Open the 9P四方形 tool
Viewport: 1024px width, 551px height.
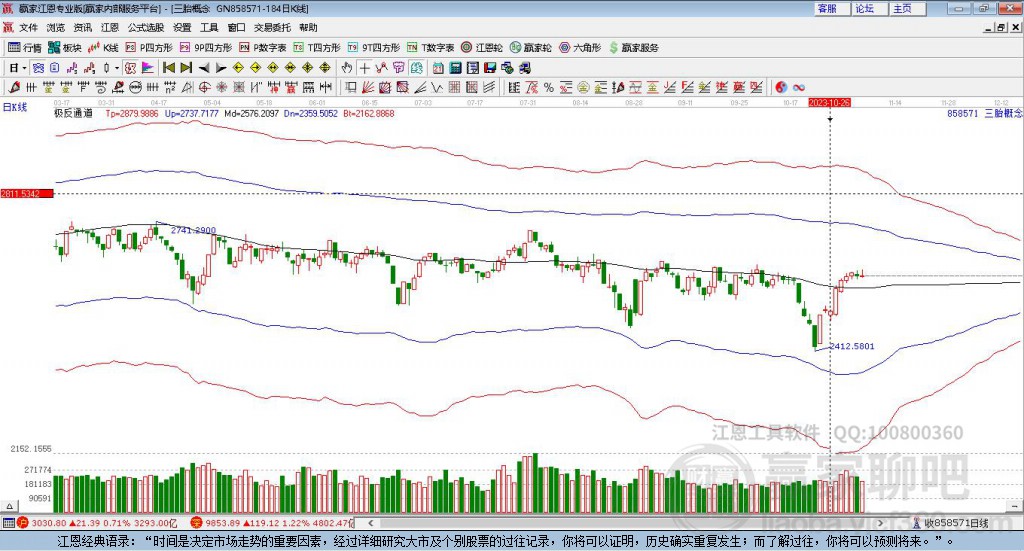coord(206,48)
